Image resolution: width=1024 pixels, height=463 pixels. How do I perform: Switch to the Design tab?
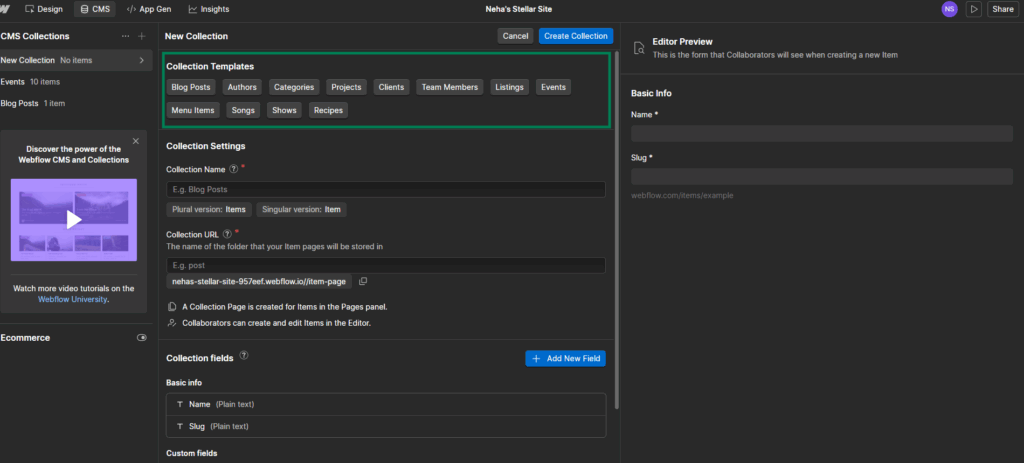pos(44,9)
